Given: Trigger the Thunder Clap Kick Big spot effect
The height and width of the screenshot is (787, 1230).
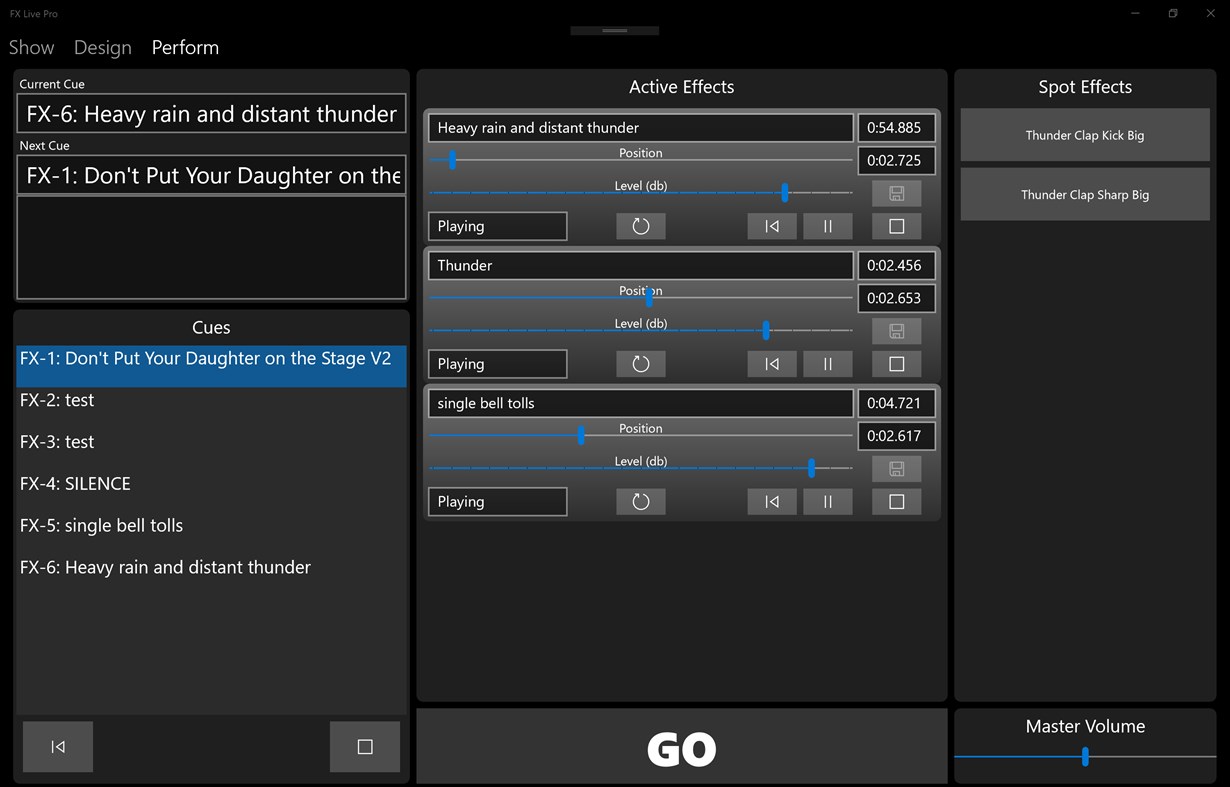Looking at the screenshot, I should coord(1084,135).
